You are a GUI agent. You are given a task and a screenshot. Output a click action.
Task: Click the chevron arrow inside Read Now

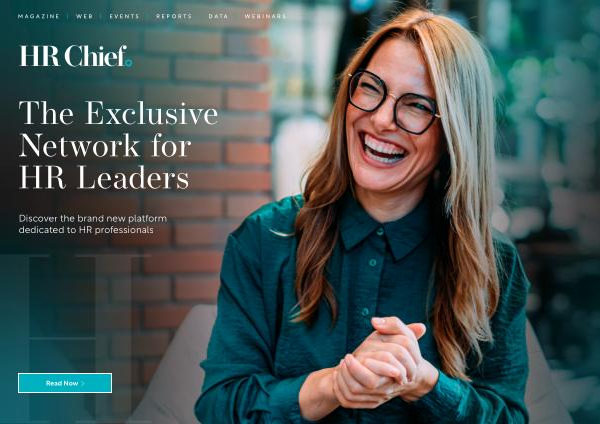(x=83, y=383)
